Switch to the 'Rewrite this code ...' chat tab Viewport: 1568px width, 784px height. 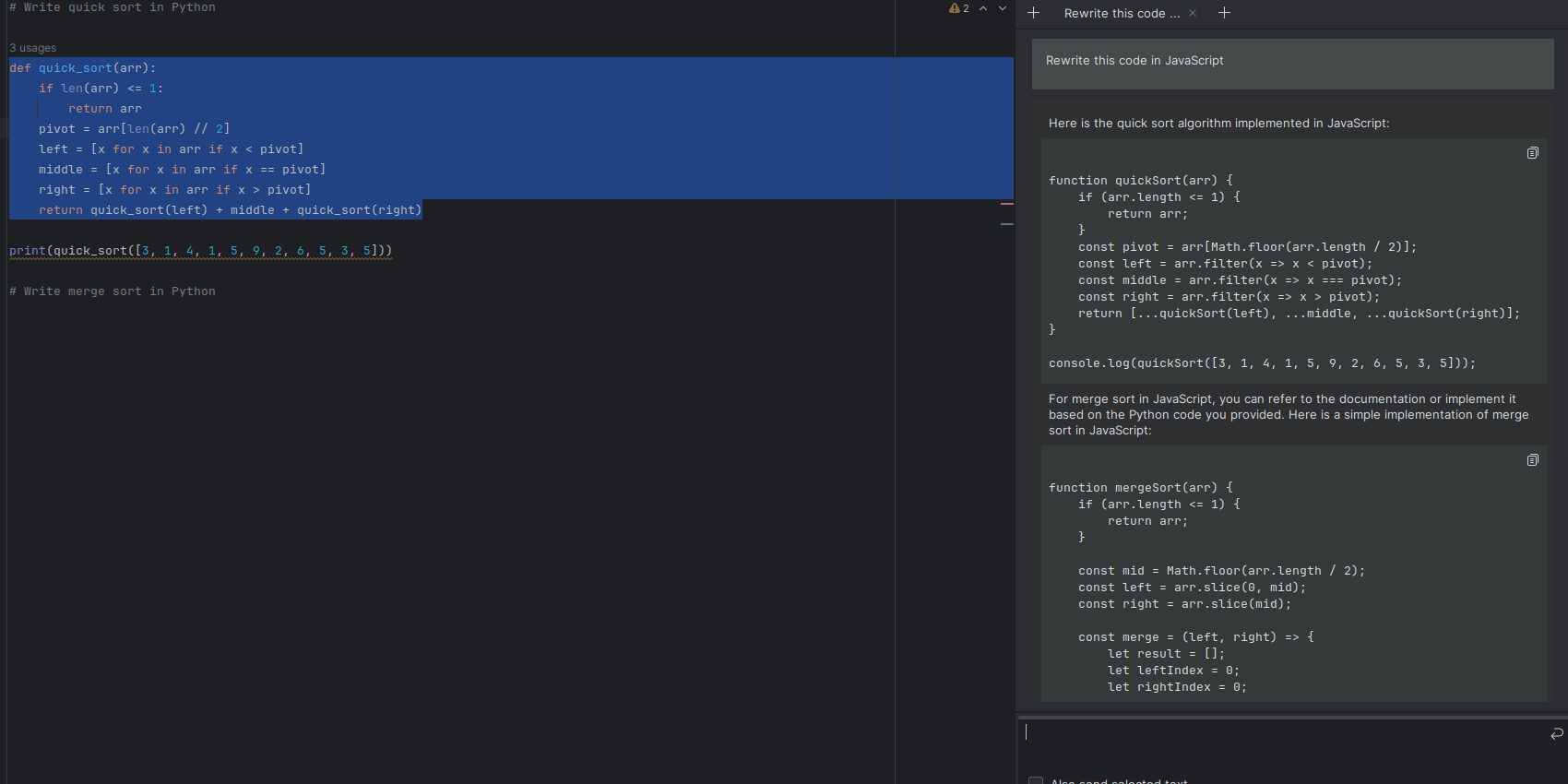(x=1121, y=14)
